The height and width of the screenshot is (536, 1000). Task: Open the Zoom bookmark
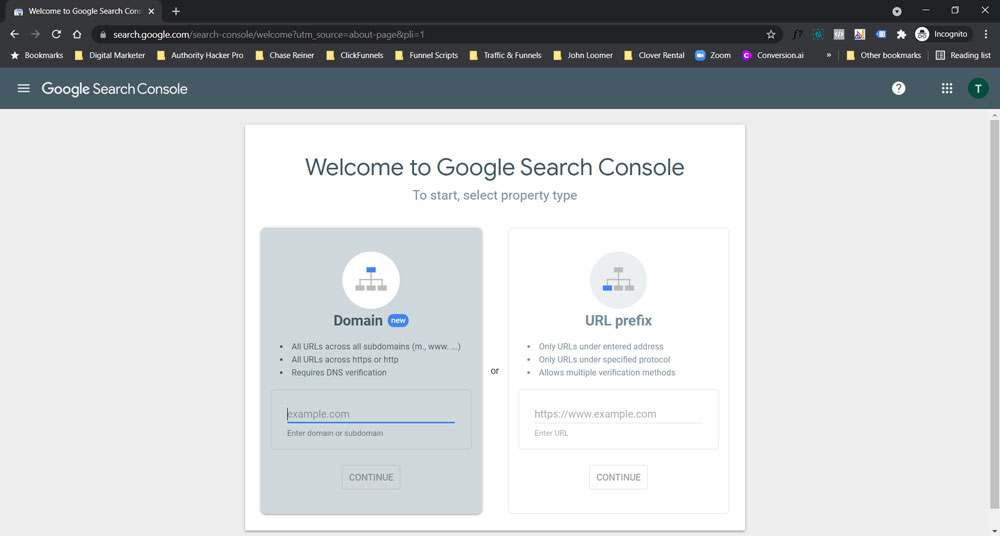713,56
